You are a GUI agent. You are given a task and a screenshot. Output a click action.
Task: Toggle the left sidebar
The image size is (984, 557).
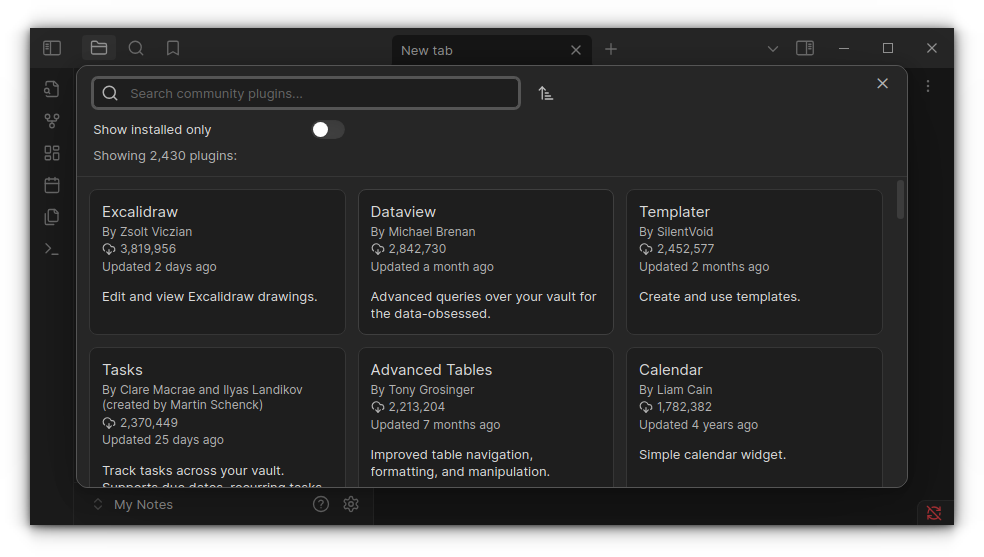[52, 48]
